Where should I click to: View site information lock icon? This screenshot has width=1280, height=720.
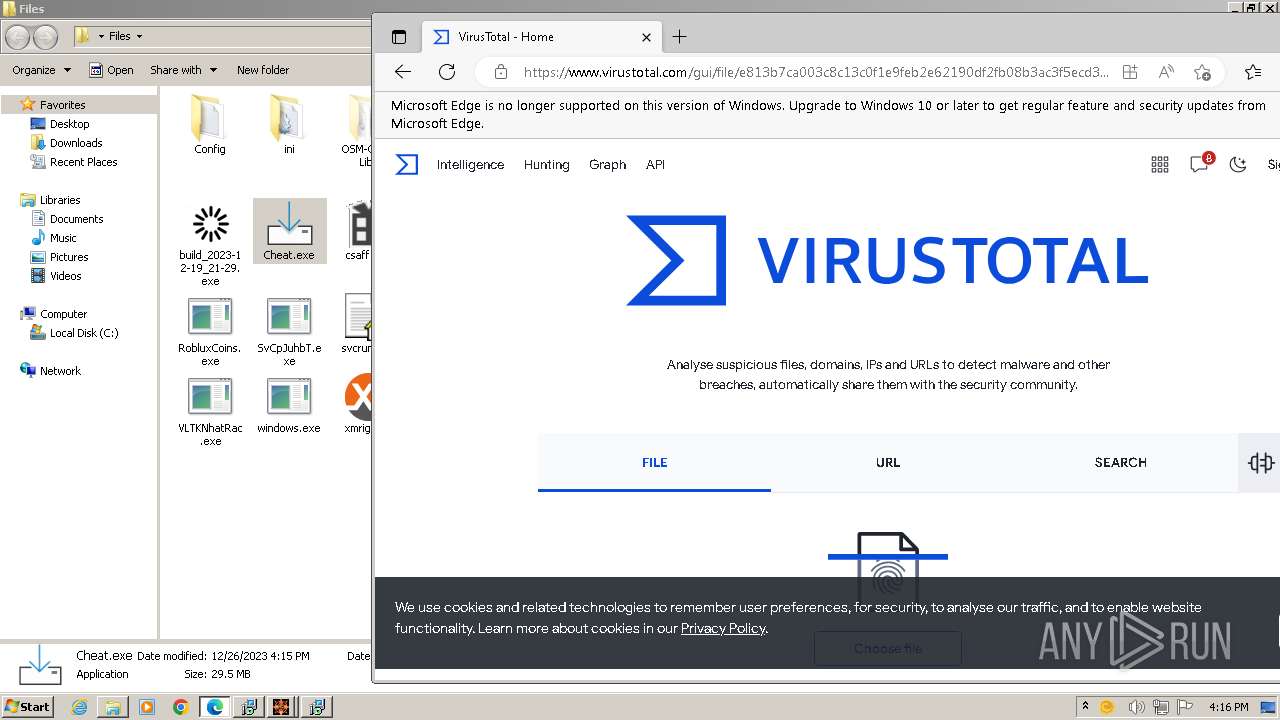coord(501,72)
